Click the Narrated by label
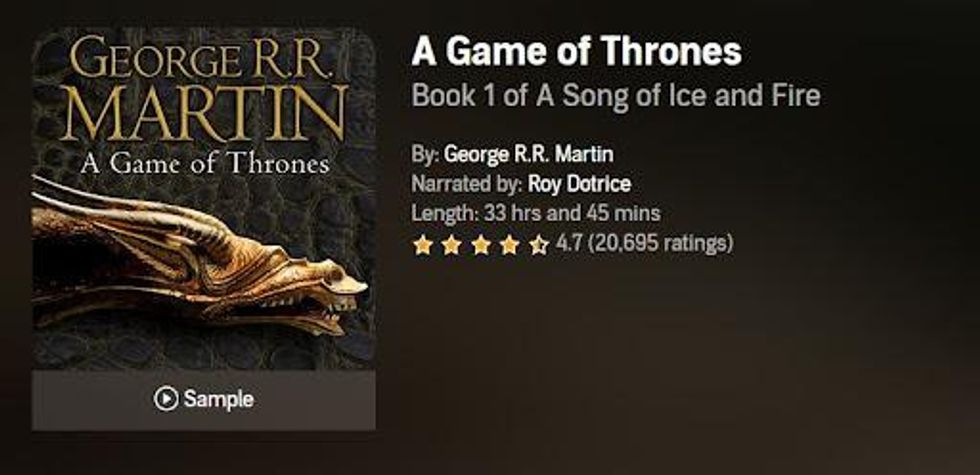980x475 pixels. 467,184
